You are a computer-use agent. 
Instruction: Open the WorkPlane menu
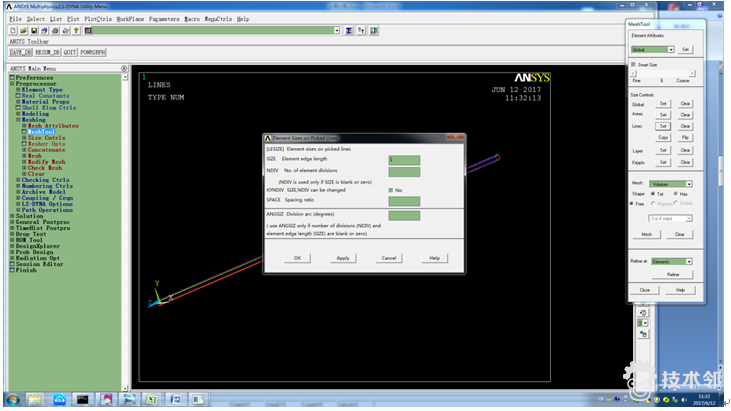click(x=130, y=19)
